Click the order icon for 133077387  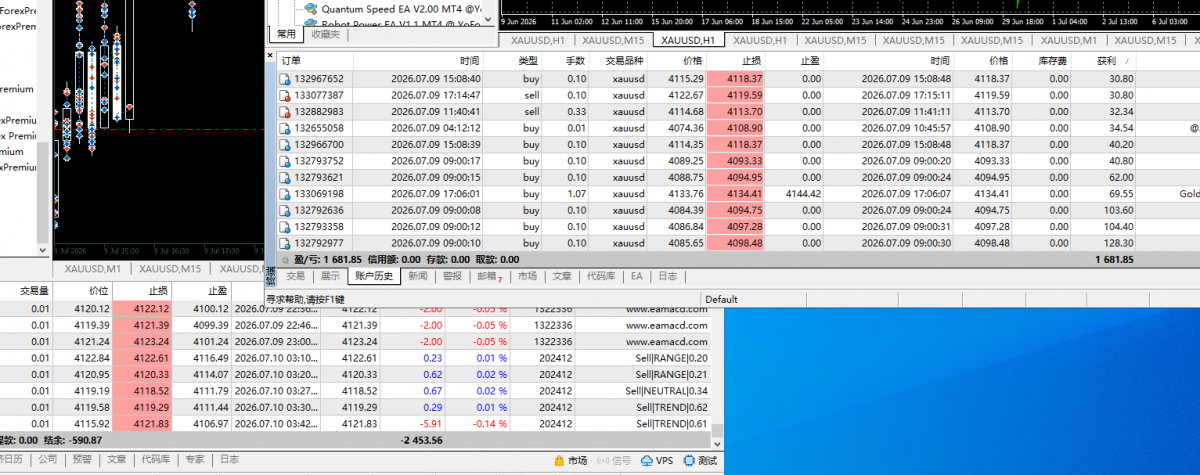click(286, 95)
